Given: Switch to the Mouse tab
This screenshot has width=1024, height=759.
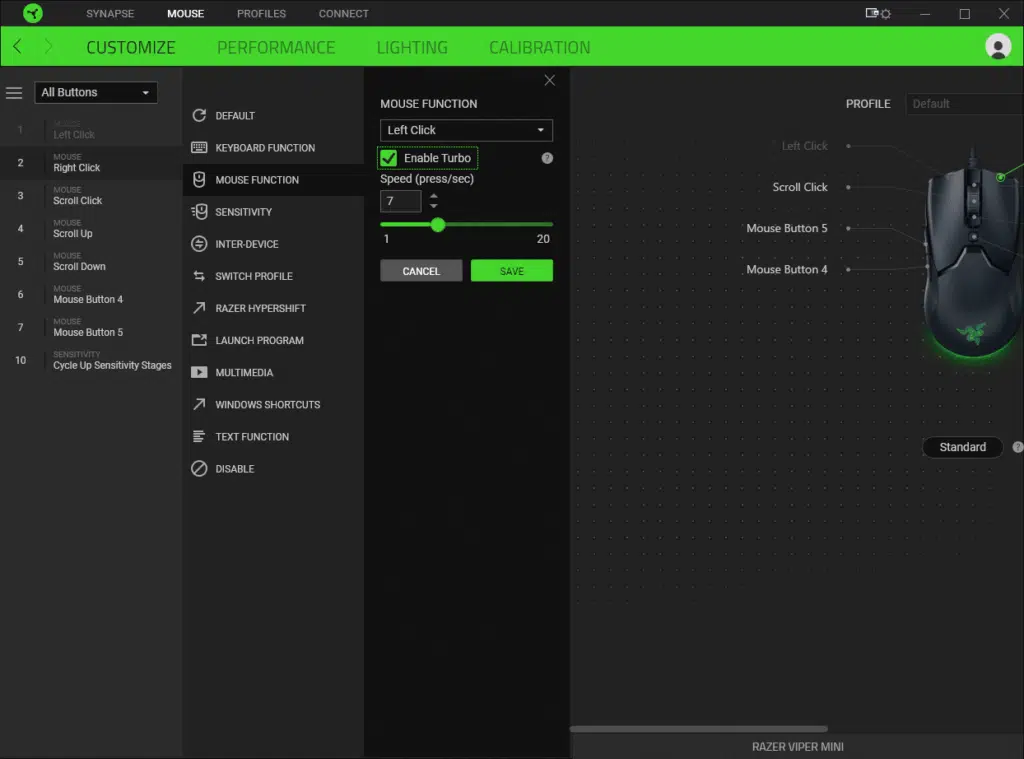Looking at the screenshot, I should (x=185, y=13).
